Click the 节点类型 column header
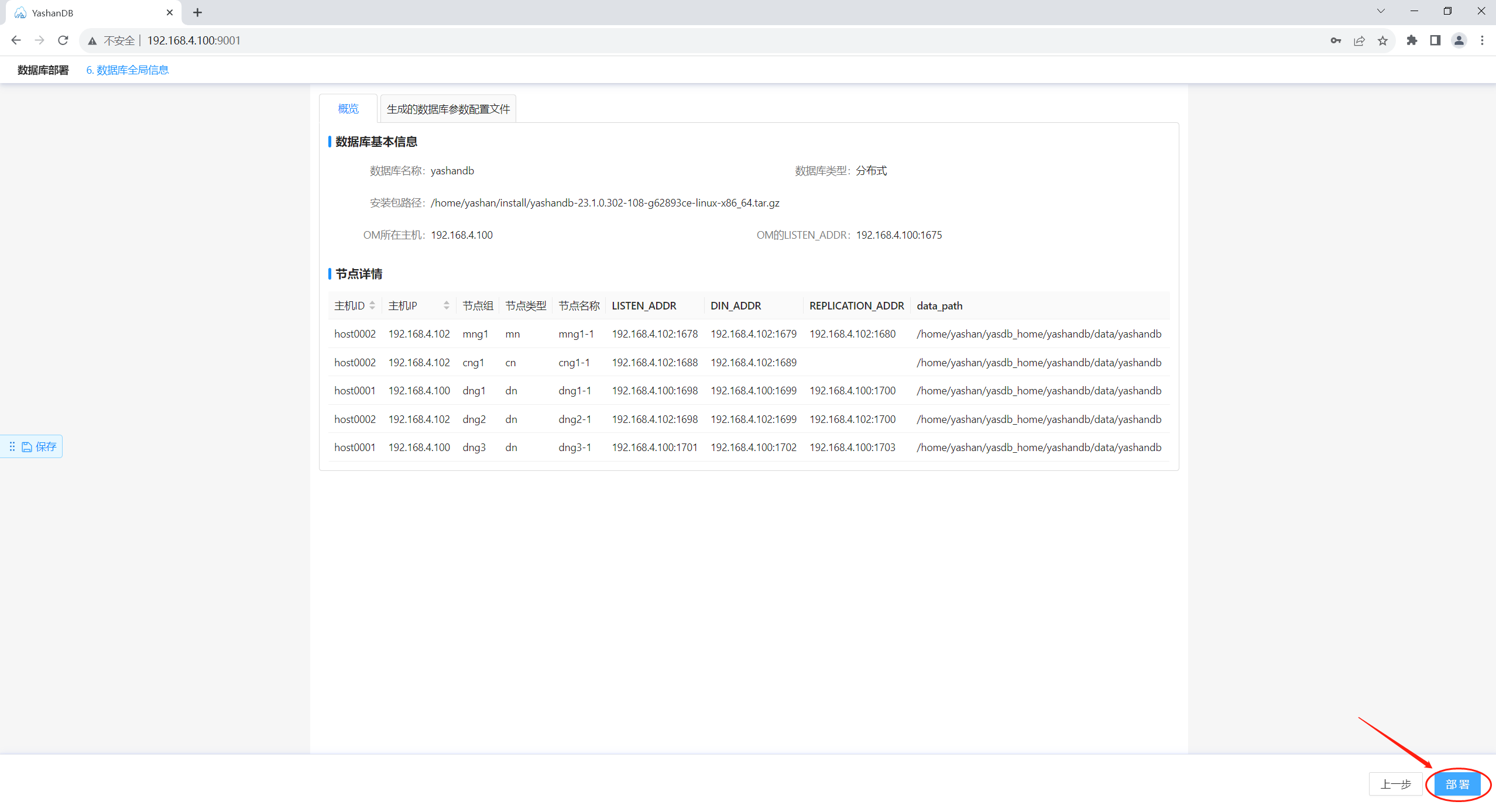This screenshot has width=1496, height=812. click(x=526, y=305)
